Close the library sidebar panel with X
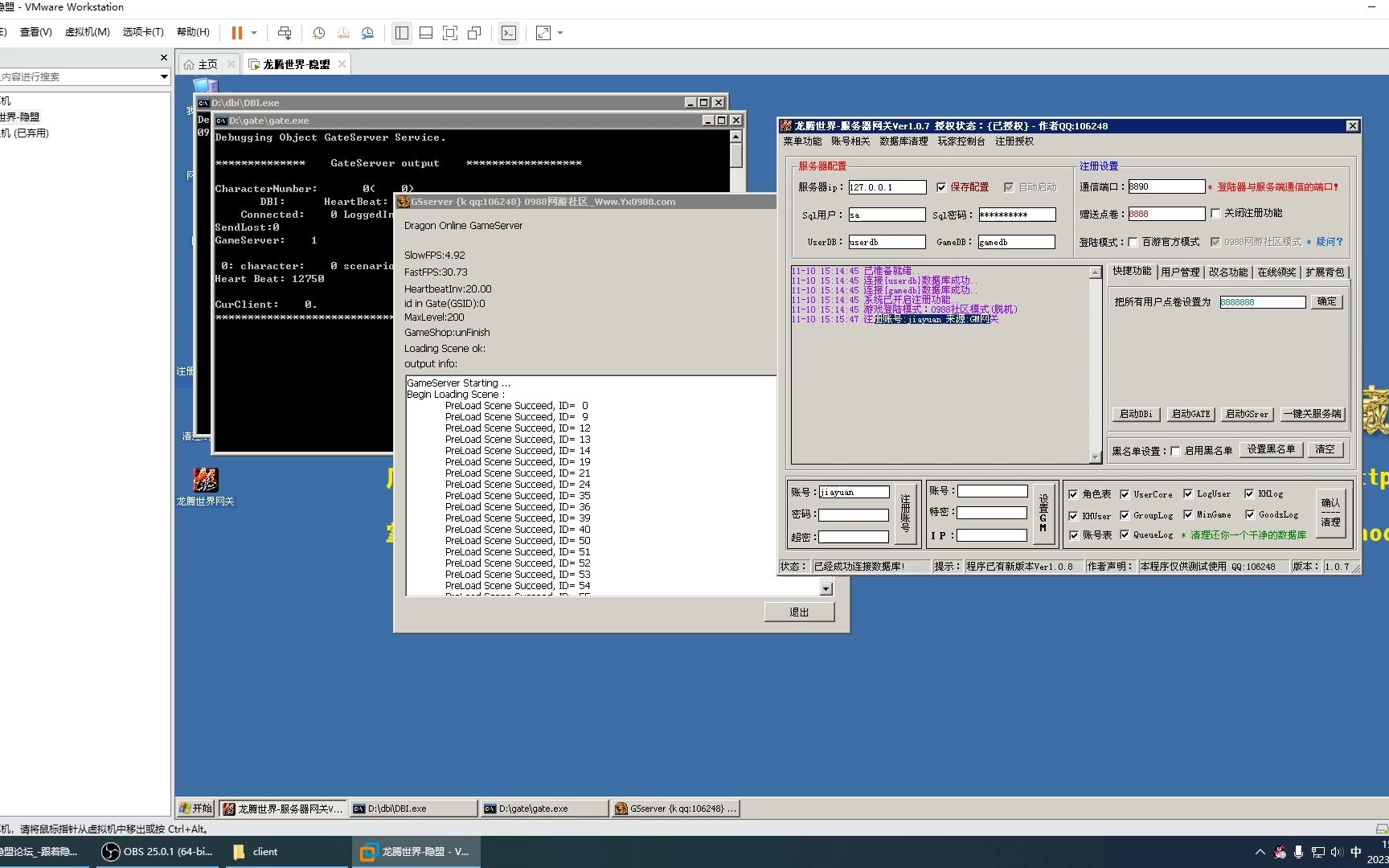 pyautogui.click(x=164, y=58)
